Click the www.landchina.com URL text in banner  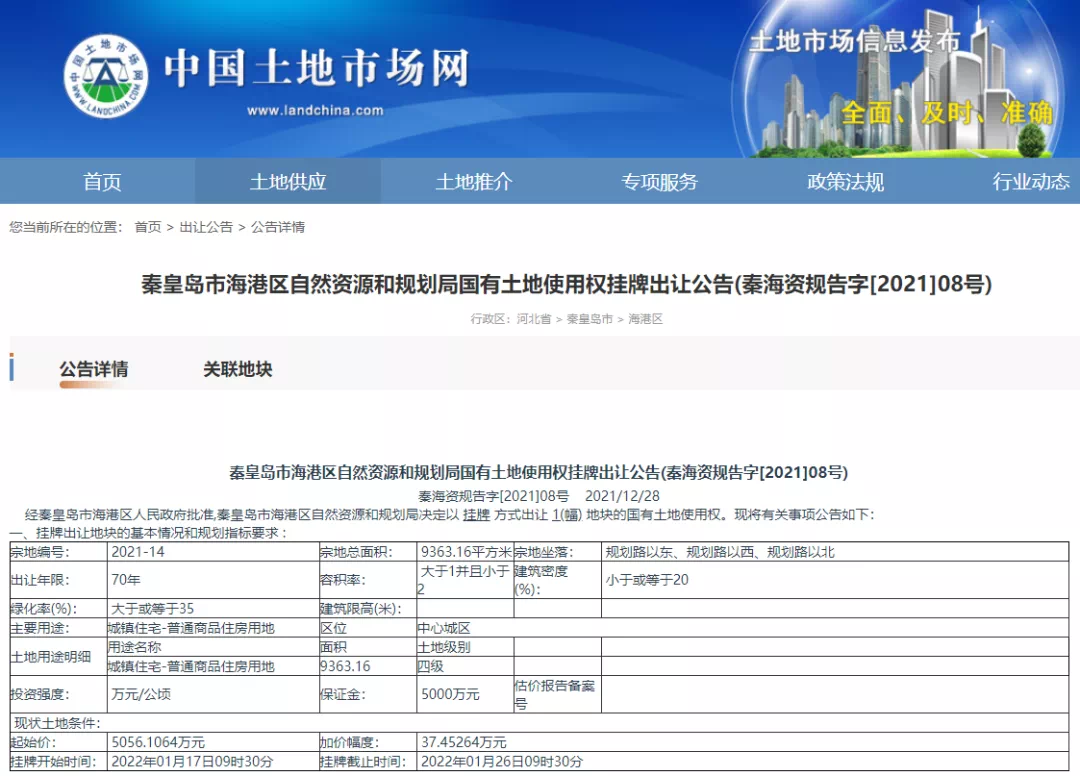[315, 111]
